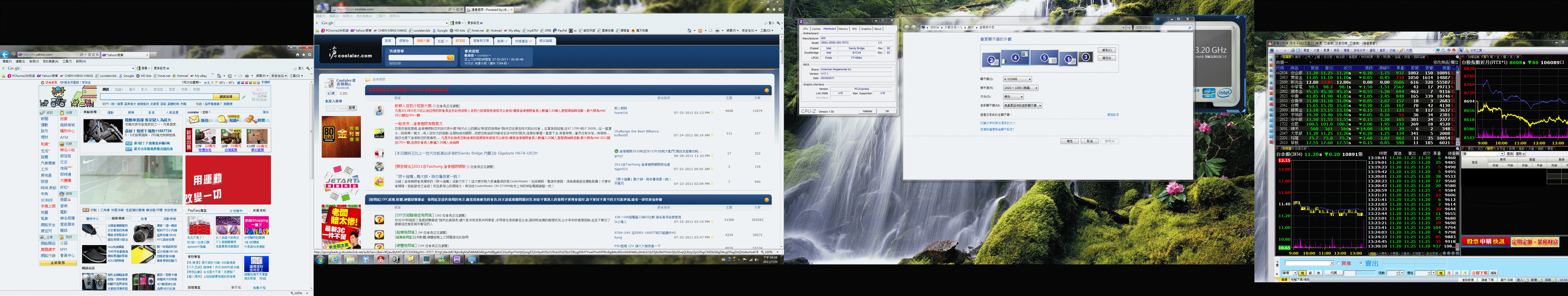Open the gear tools icon in Yahoo browser

[x=310, y=55]
